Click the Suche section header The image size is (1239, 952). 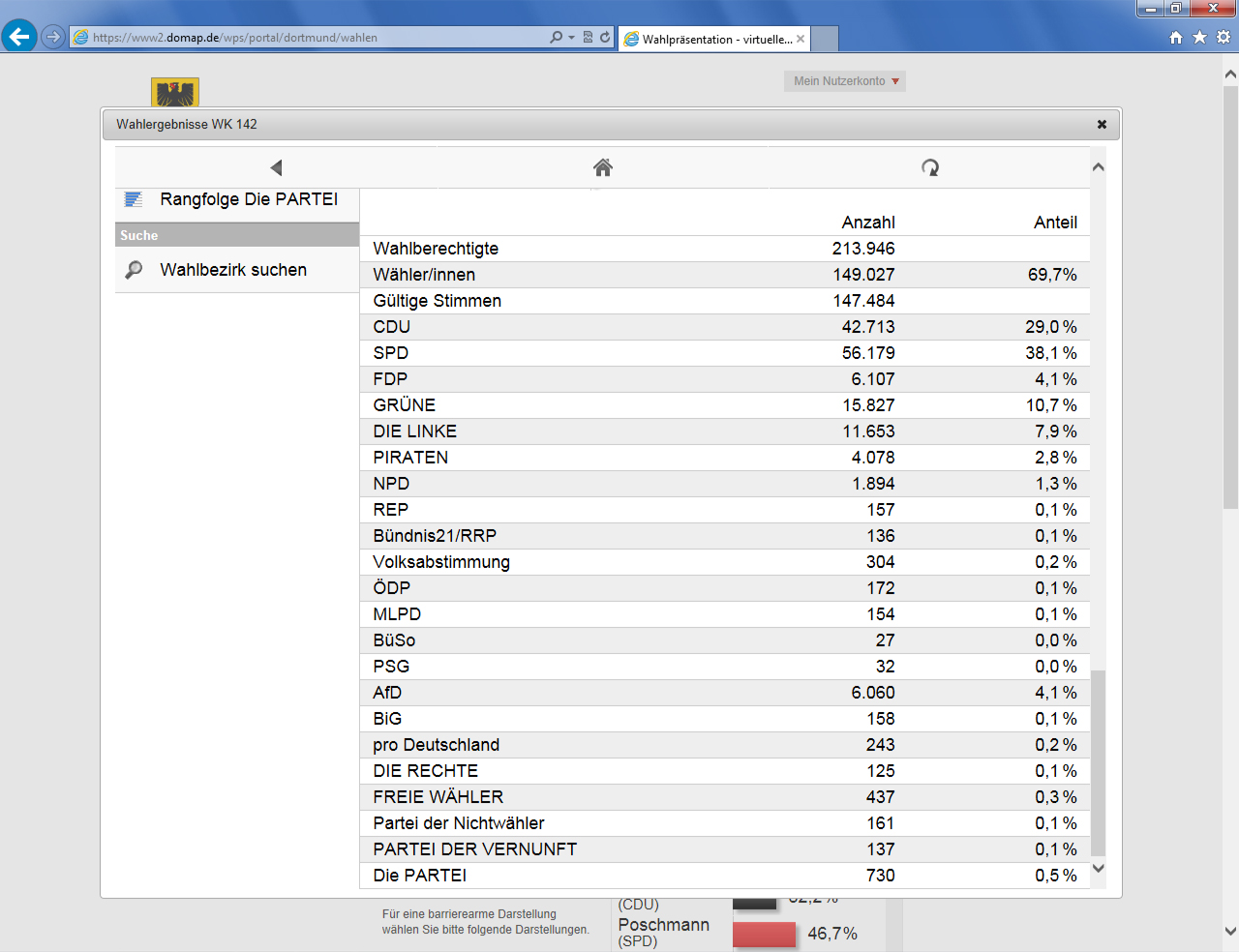click(x=237, y=235)
